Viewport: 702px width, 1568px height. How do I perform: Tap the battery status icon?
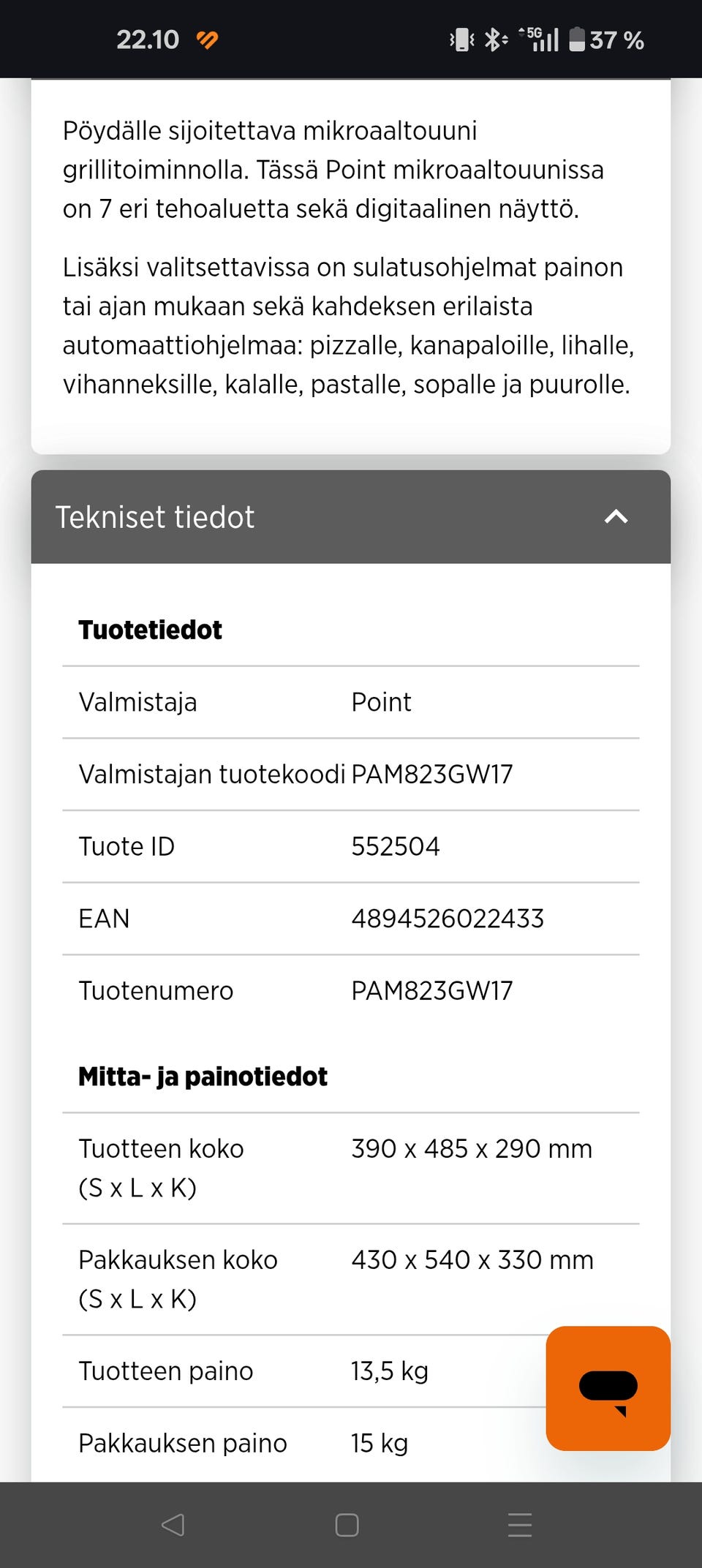click(x=577, y=39)
